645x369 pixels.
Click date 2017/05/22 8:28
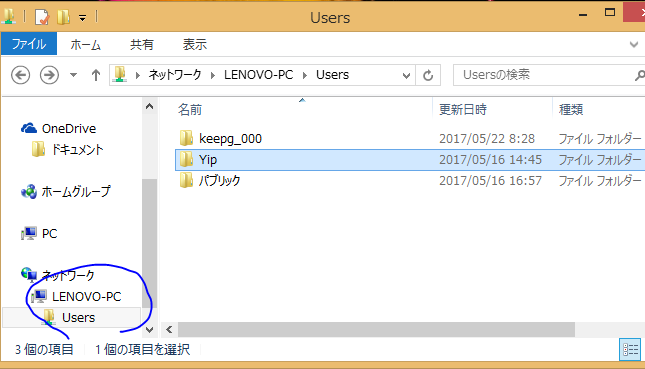tap(487, 139)
